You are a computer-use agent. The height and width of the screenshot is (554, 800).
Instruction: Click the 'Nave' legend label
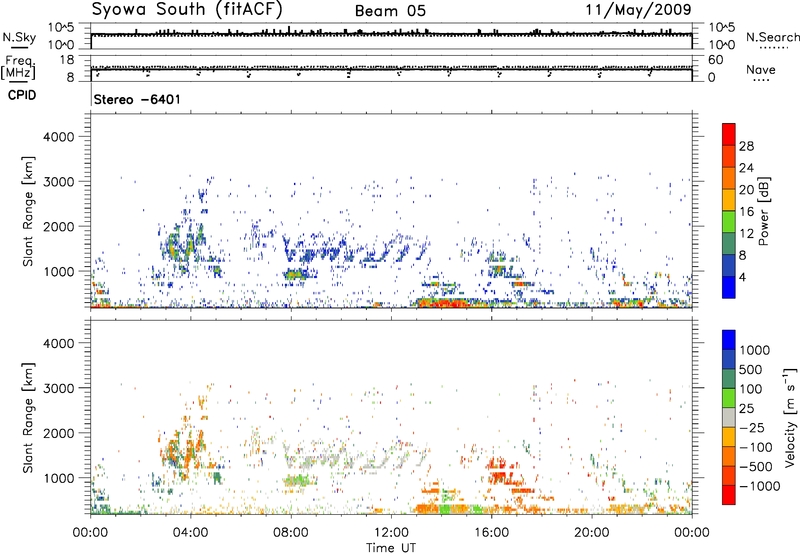(761, 70)
